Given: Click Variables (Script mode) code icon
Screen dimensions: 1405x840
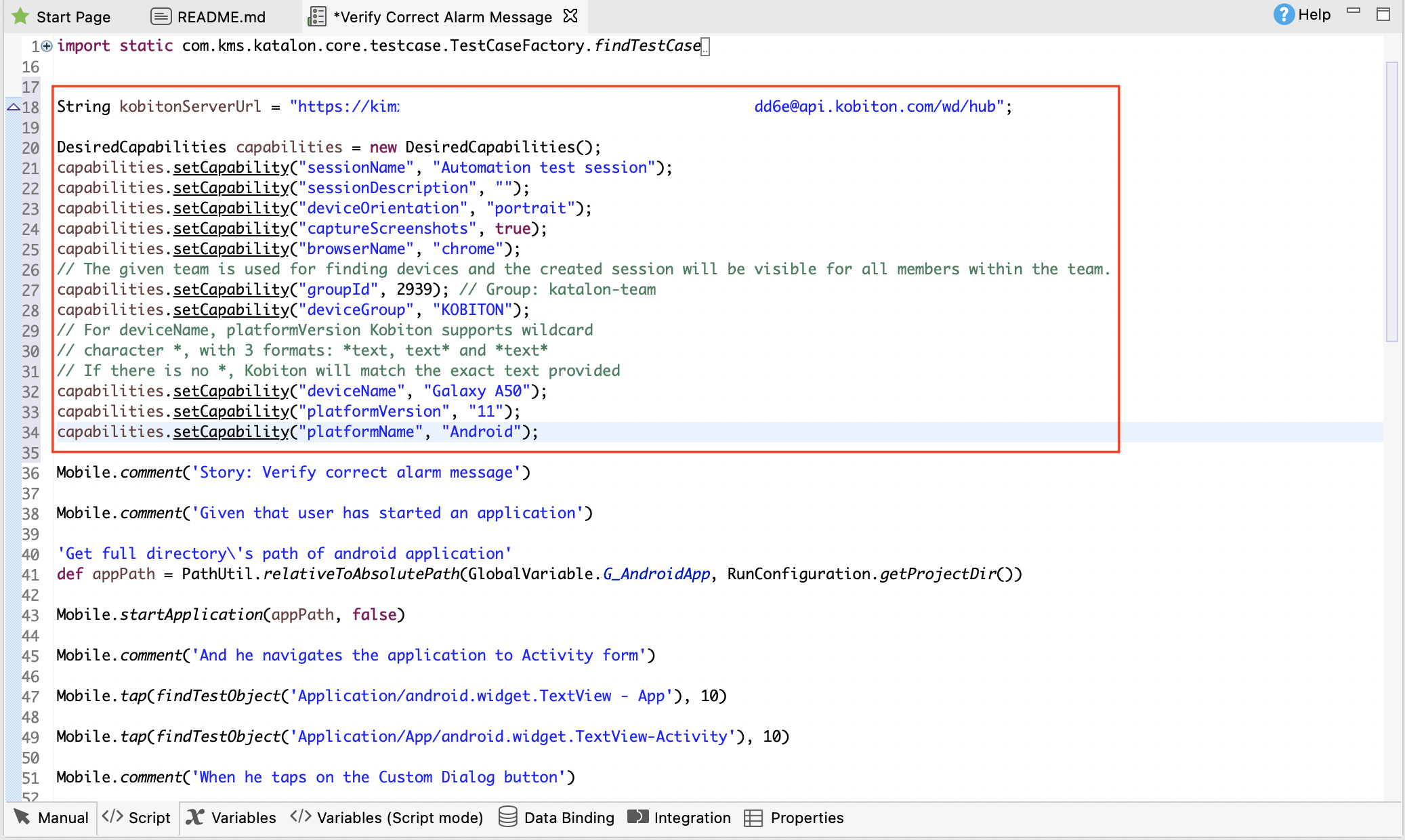Looking at the screenshot, I should click(299, 818).
